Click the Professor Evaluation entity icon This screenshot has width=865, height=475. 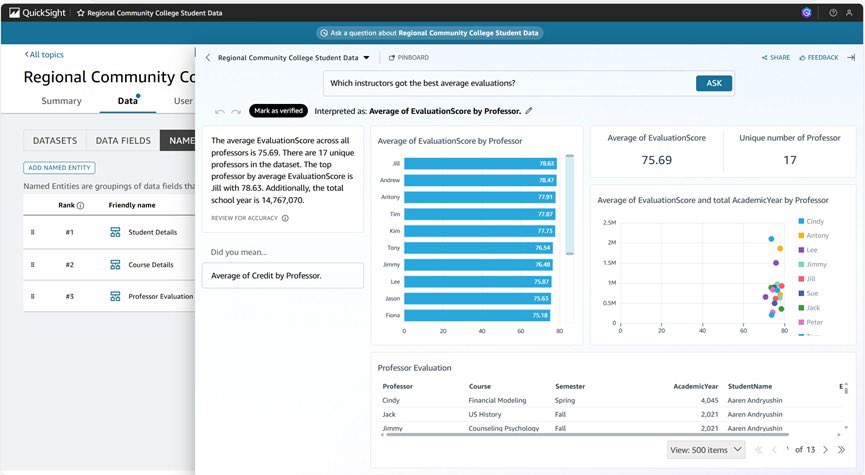coord(115,296)
